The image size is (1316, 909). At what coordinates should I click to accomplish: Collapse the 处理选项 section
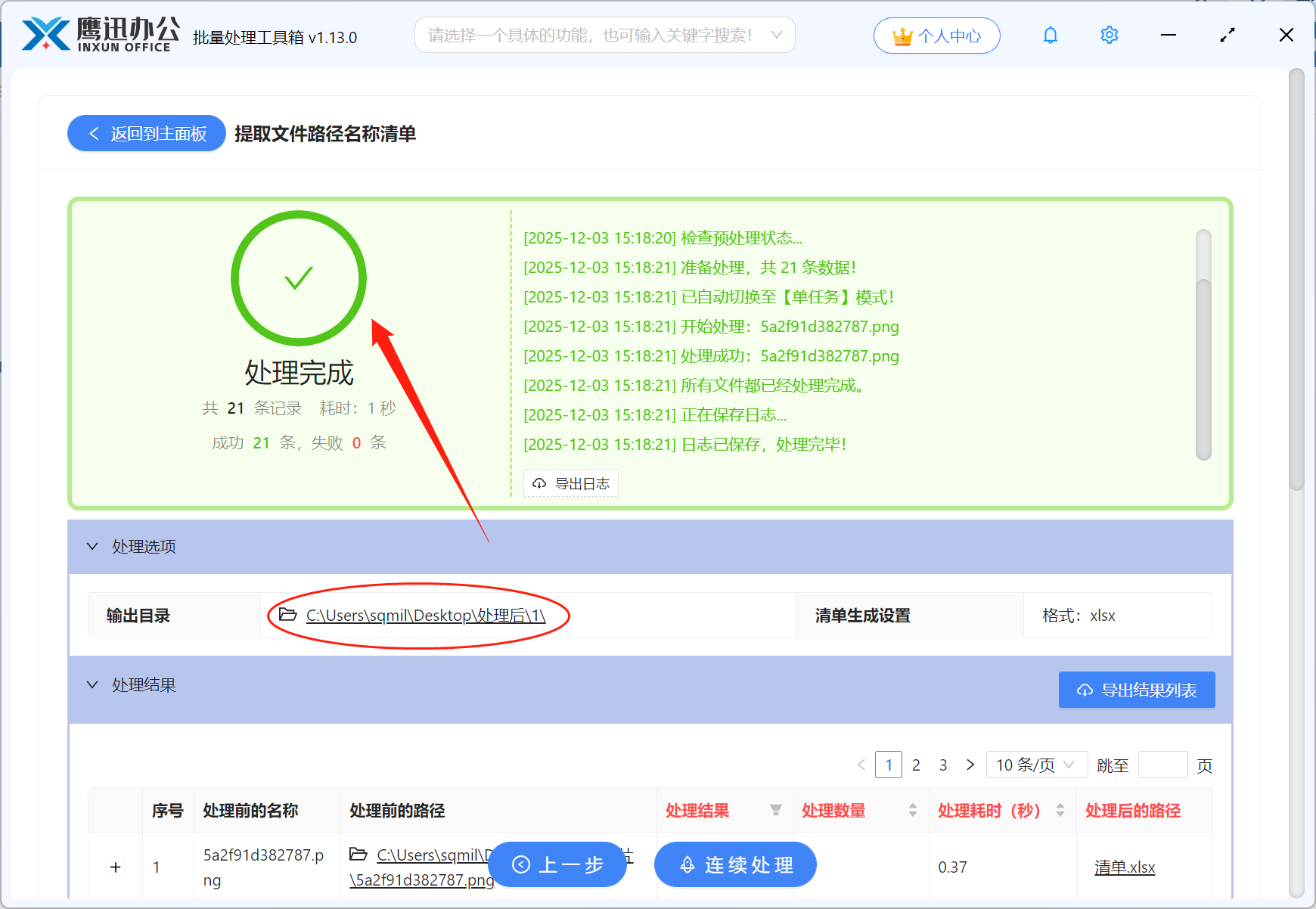point(92,546)
